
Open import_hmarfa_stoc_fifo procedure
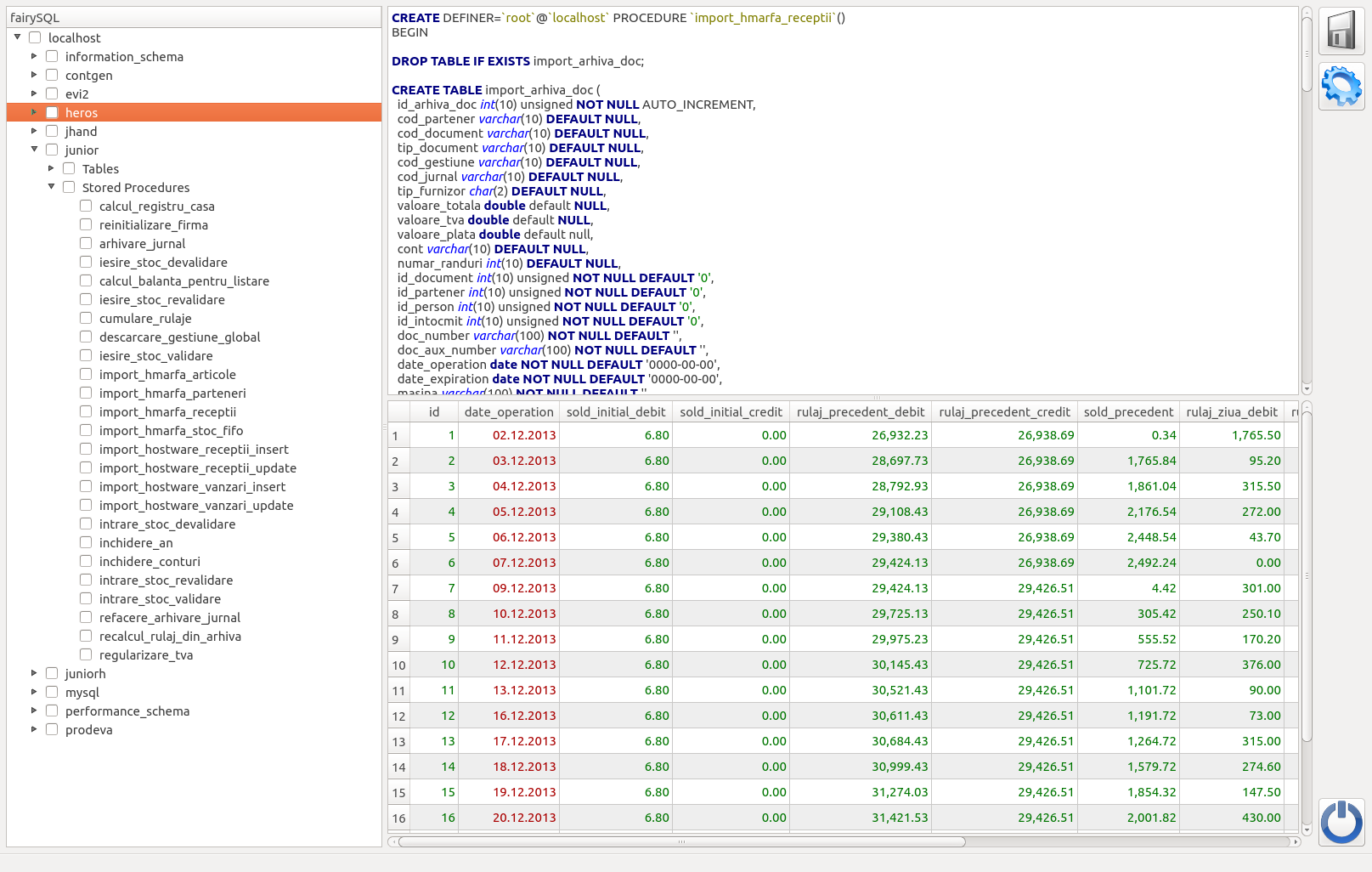click(172, 431)
